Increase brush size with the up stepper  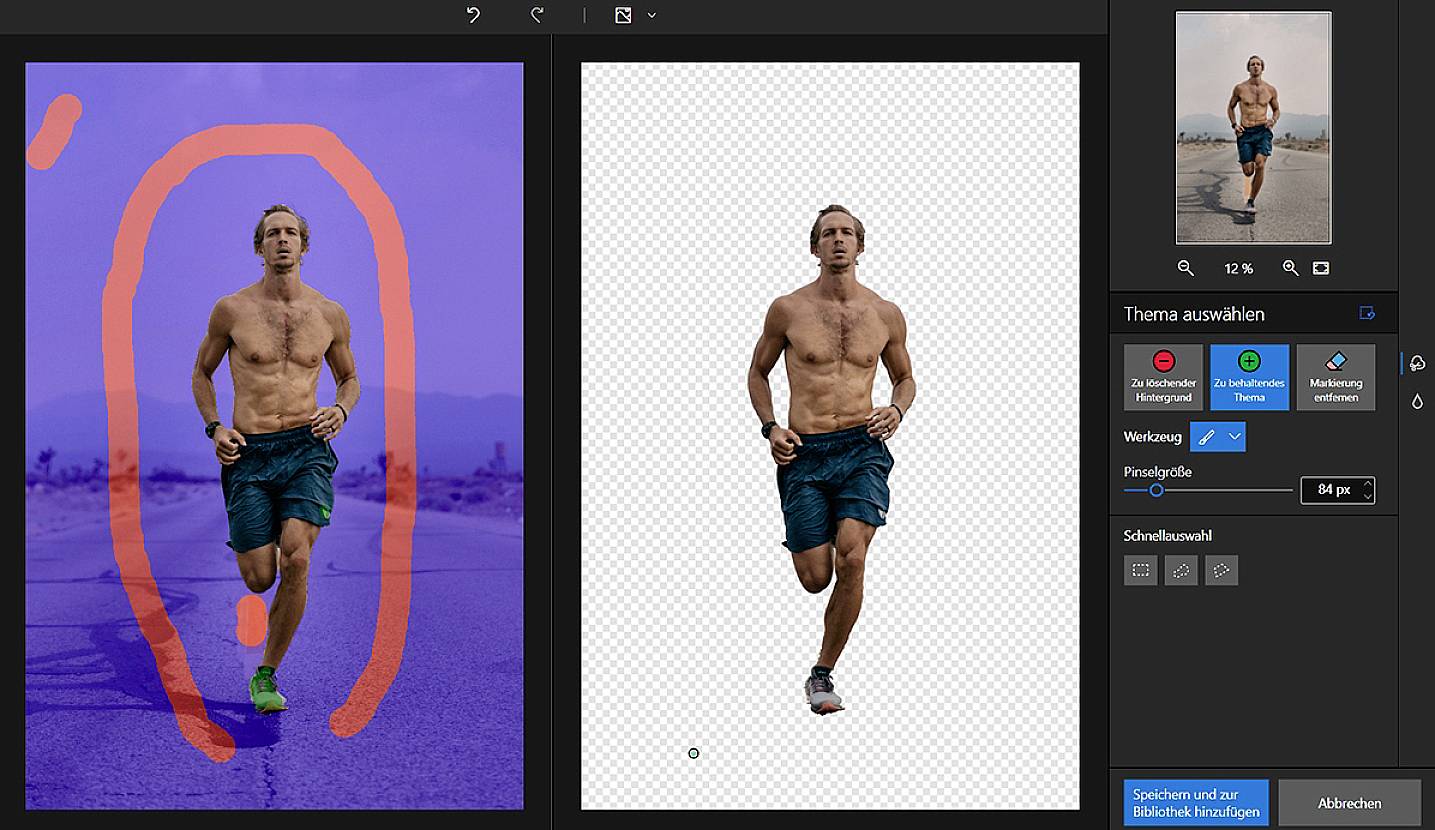click(x=1368, y=484)
